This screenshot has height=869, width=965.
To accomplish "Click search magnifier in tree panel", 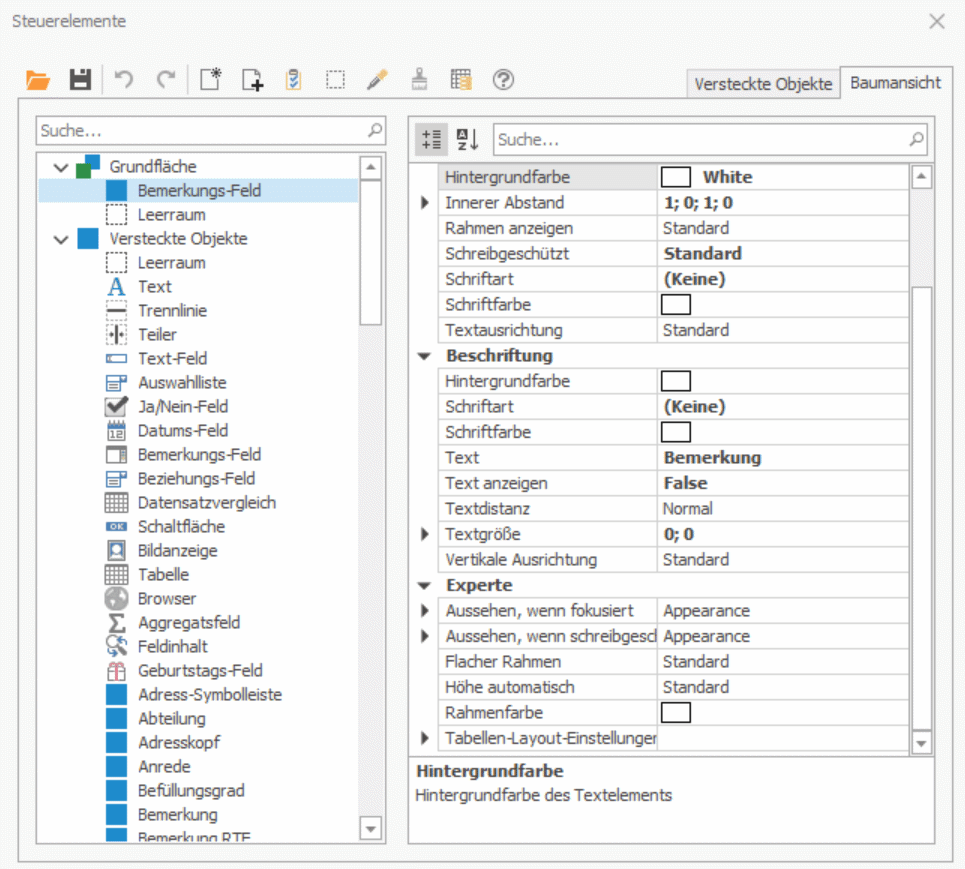I will click(375, 130).
